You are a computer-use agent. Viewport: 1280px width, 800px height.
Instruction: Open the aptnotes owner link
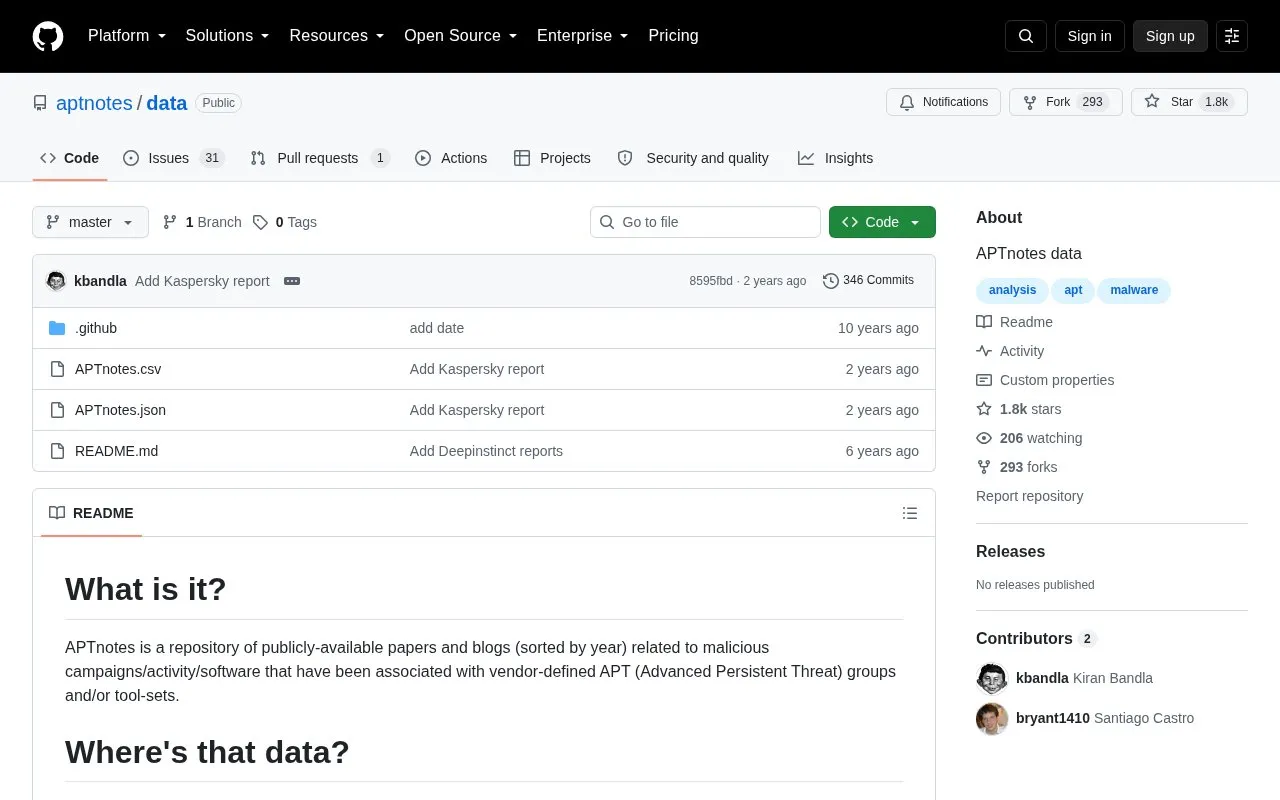[94, 103]
